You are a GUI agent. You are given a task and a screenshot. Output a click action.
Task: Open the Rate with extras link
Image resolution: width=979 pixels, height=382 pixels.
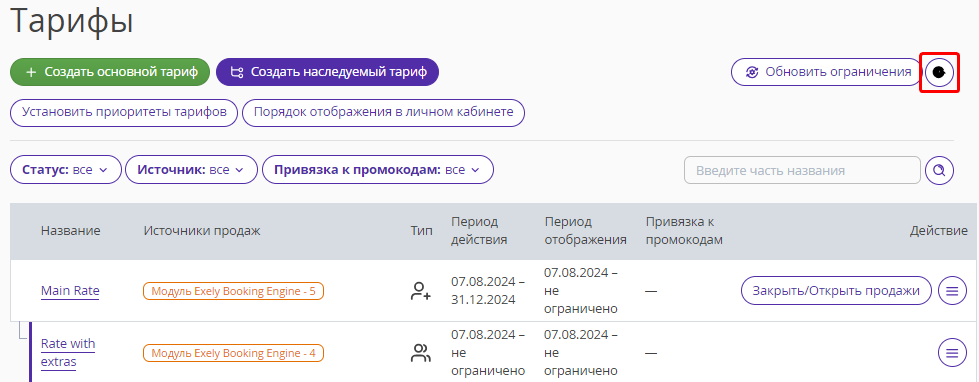tap(68, 353)
